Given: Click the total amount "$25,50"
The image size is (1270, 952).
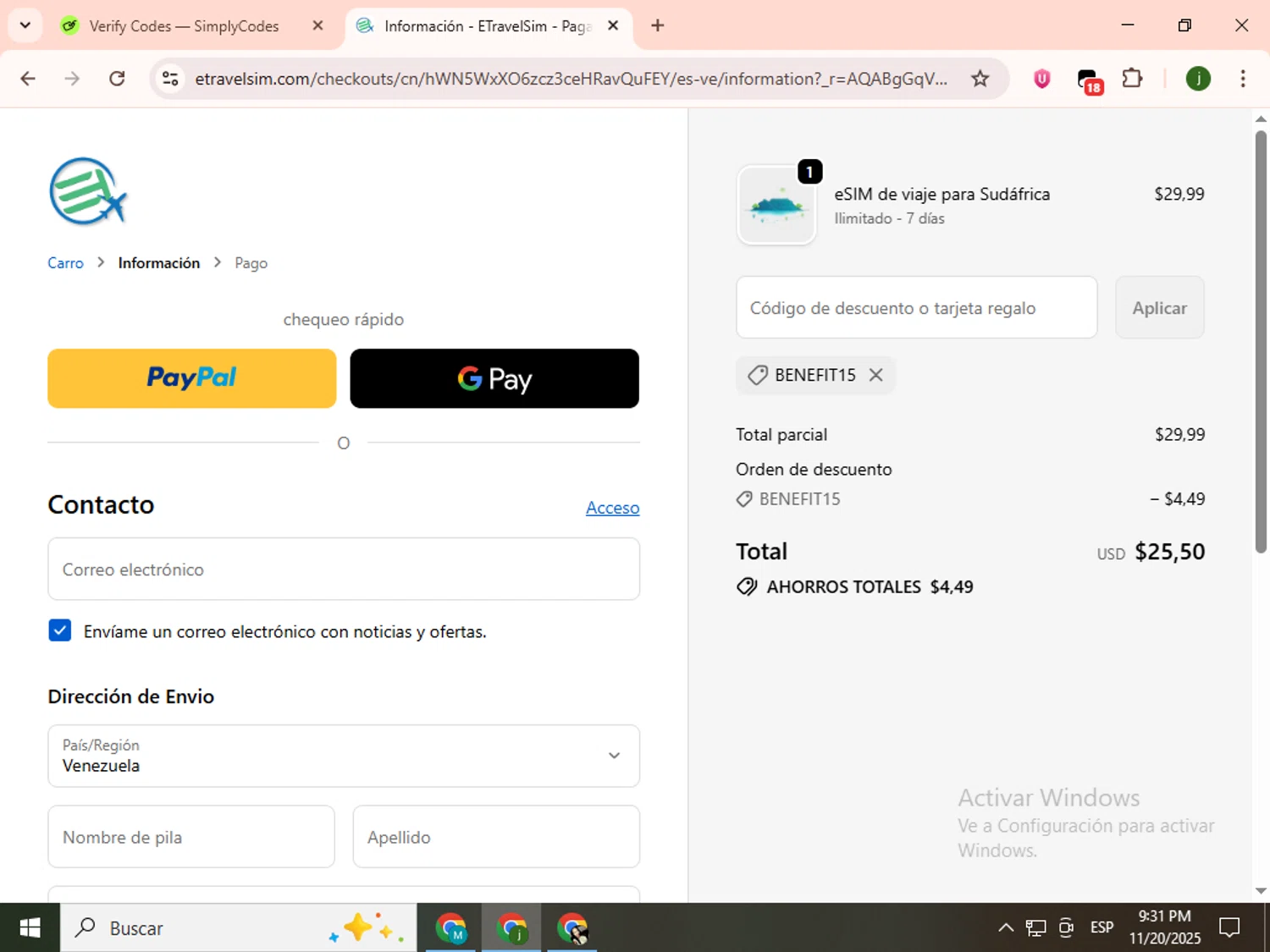Looking at the screenshot, I should click(x=1169, y=552).
